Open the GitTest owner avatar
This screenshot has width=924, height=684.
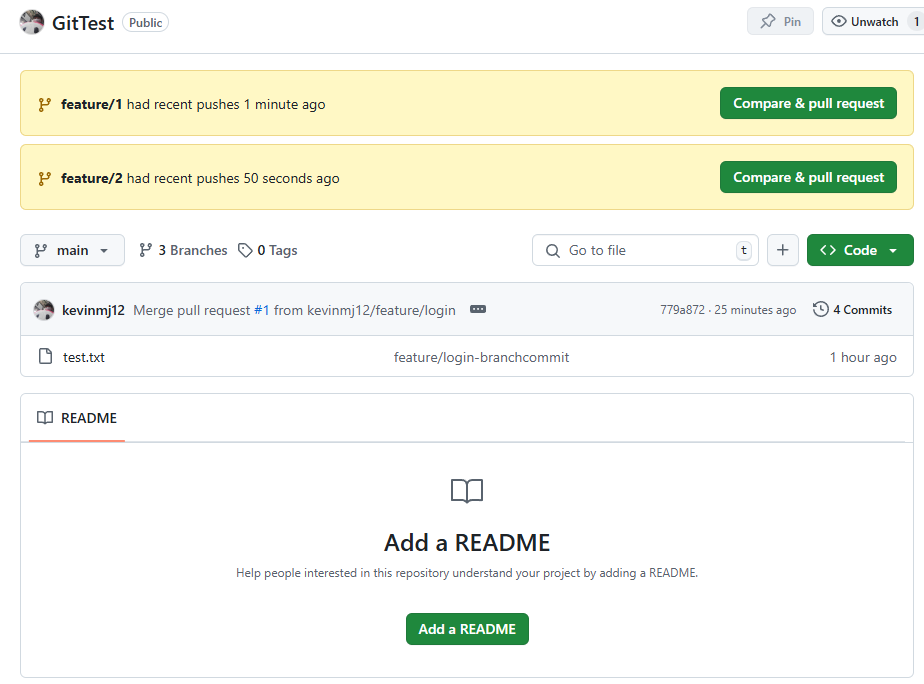pos(32,22)
